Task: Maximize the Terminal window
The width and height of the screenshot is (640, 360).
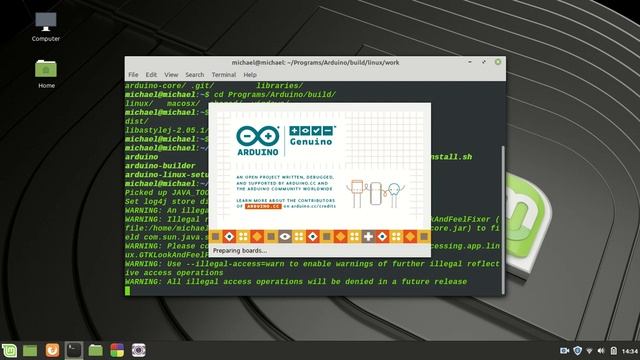Action: tap(484, 62)
